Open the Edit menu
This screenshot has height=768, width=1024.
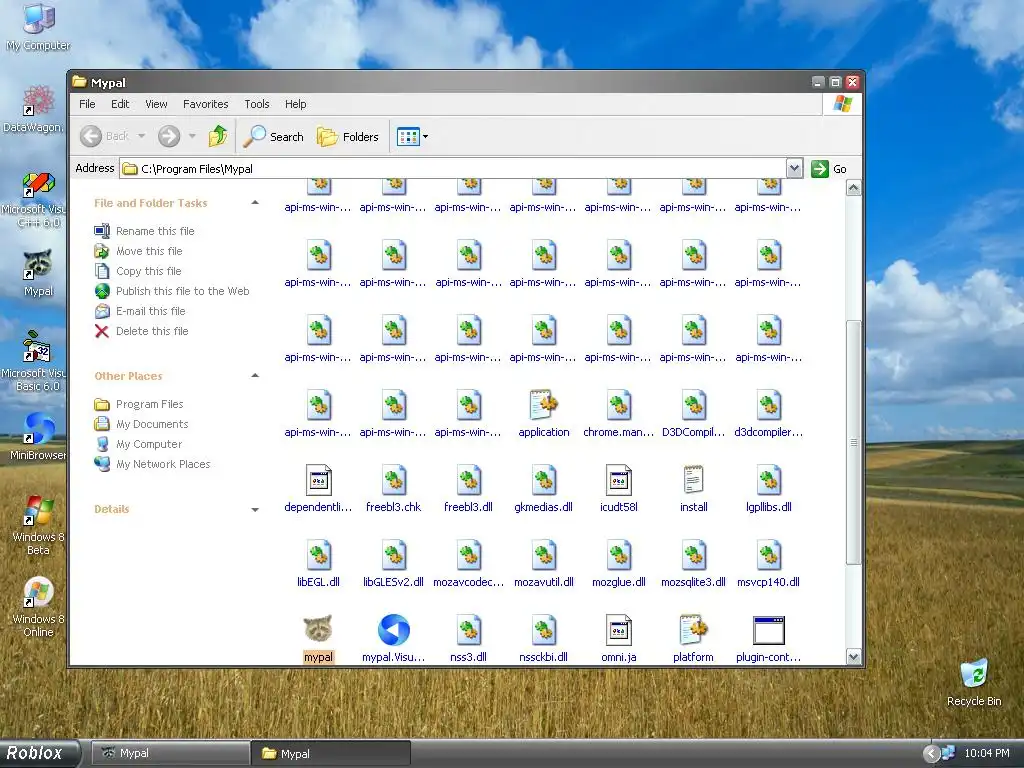[120, 104]
